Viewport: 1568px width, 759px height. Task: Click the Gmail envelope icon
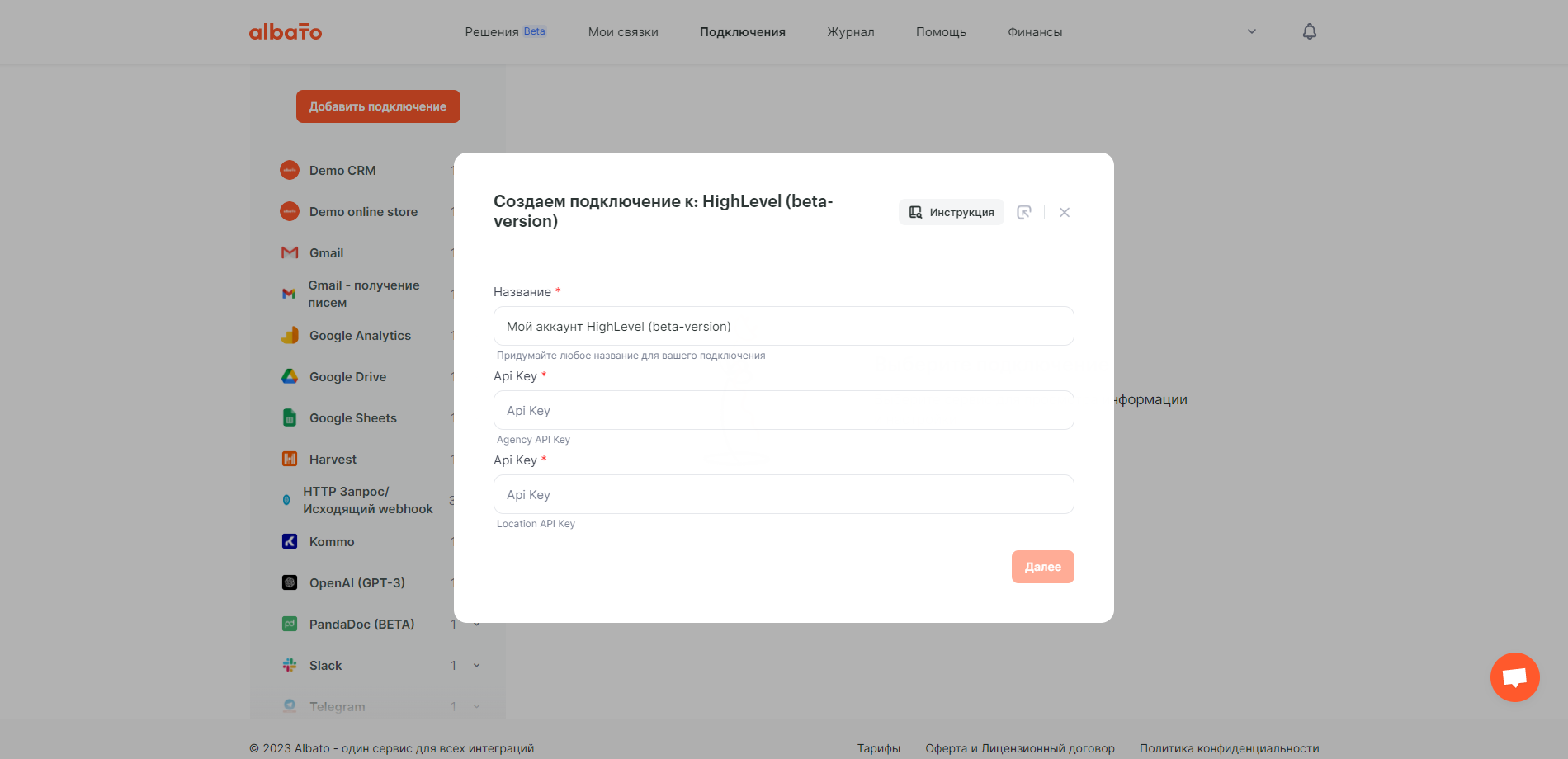click(x=290, y=252)
